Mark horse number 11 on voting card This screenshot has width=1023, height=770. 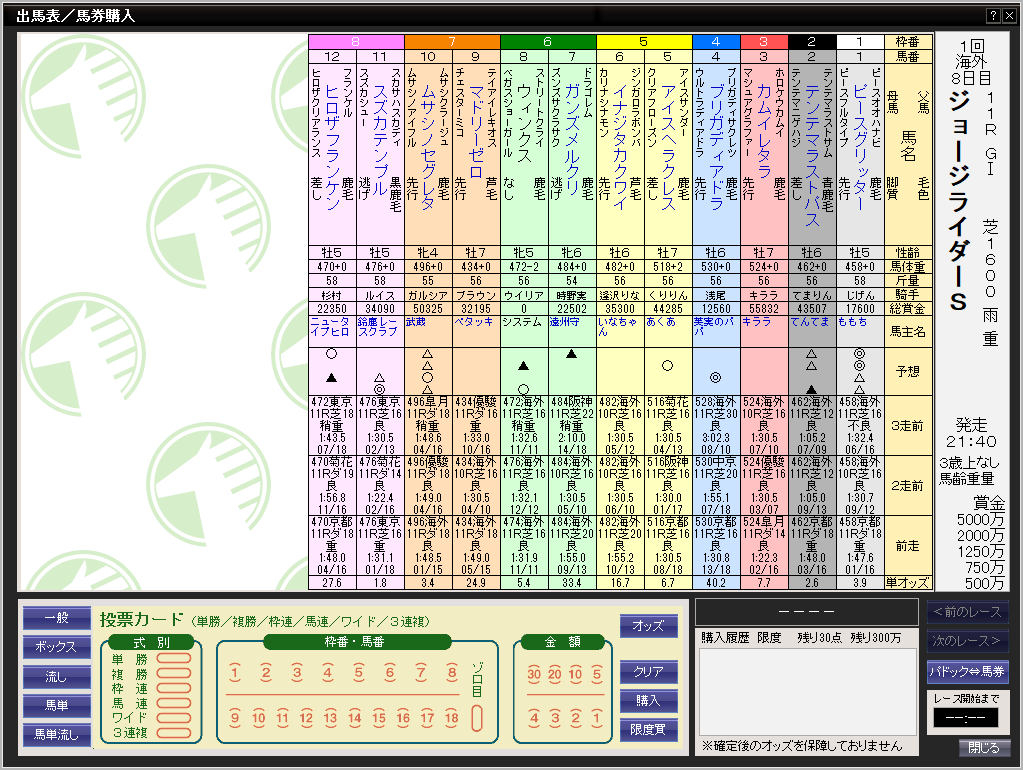tap(282, 718)
